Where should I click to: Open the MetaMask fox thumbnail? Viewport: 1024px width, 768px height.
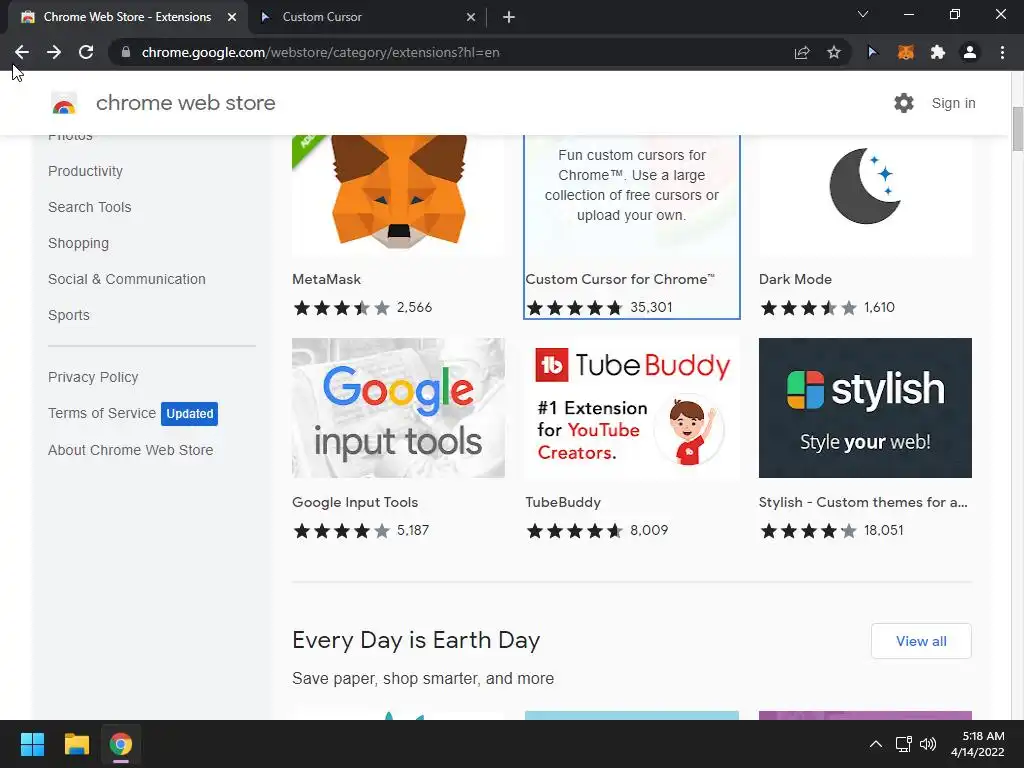[398, 195]
